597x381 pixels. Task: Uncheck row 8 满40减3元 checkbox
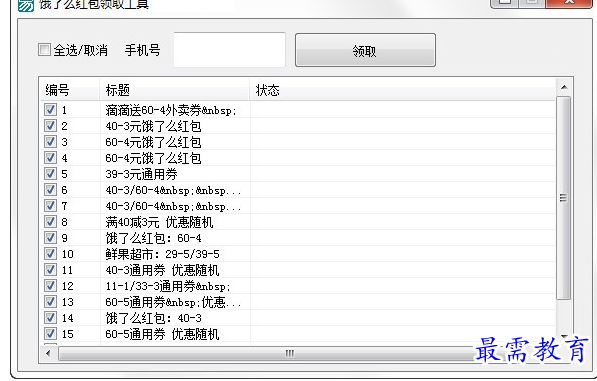[x=50, y=222]
